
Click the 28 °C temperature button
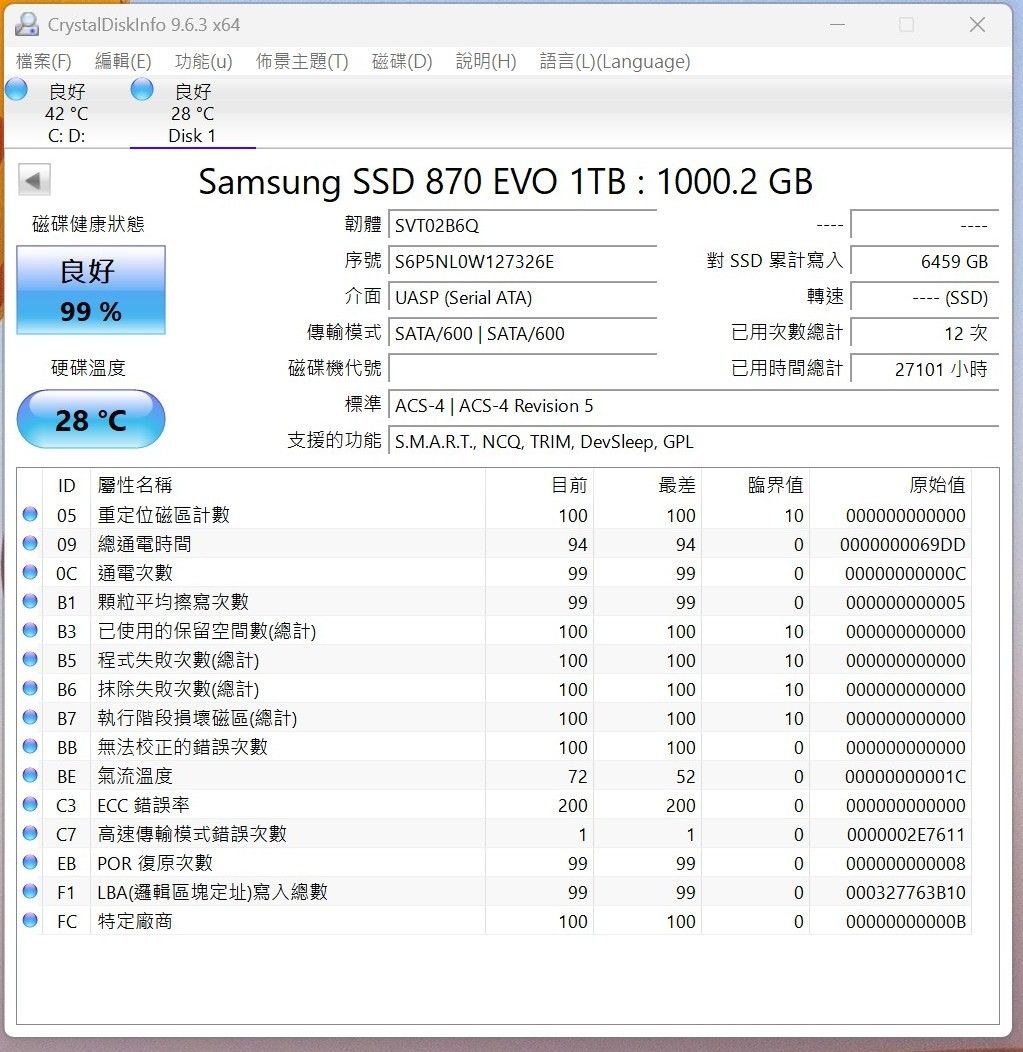click(91, 419)
